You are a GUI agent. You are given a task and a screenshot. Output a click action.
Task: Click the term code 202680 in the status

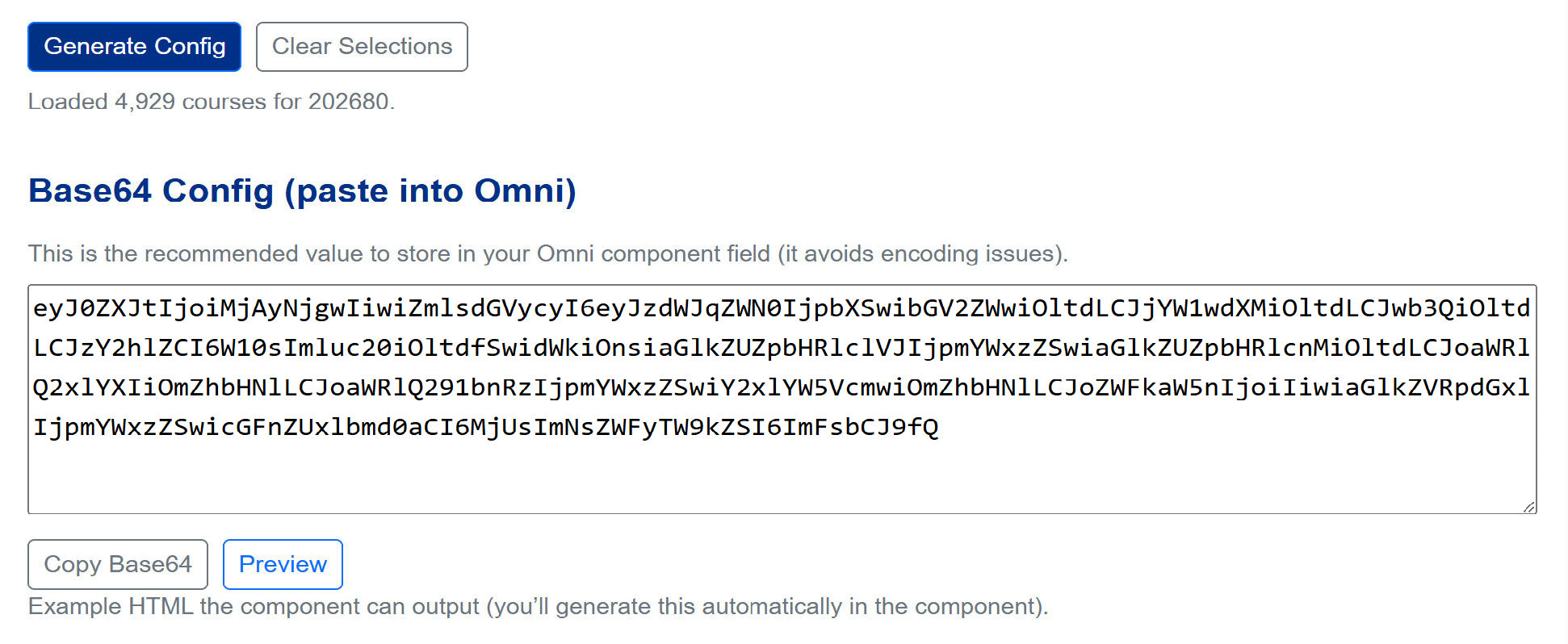point(349,102)
